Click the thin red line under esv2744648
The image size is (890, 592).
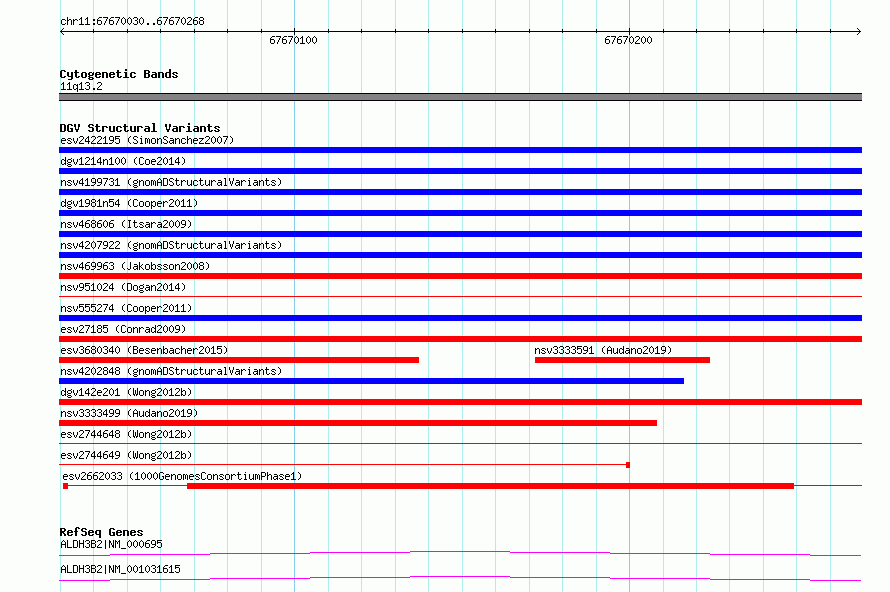pyautogui.click(x=460, y=443)
